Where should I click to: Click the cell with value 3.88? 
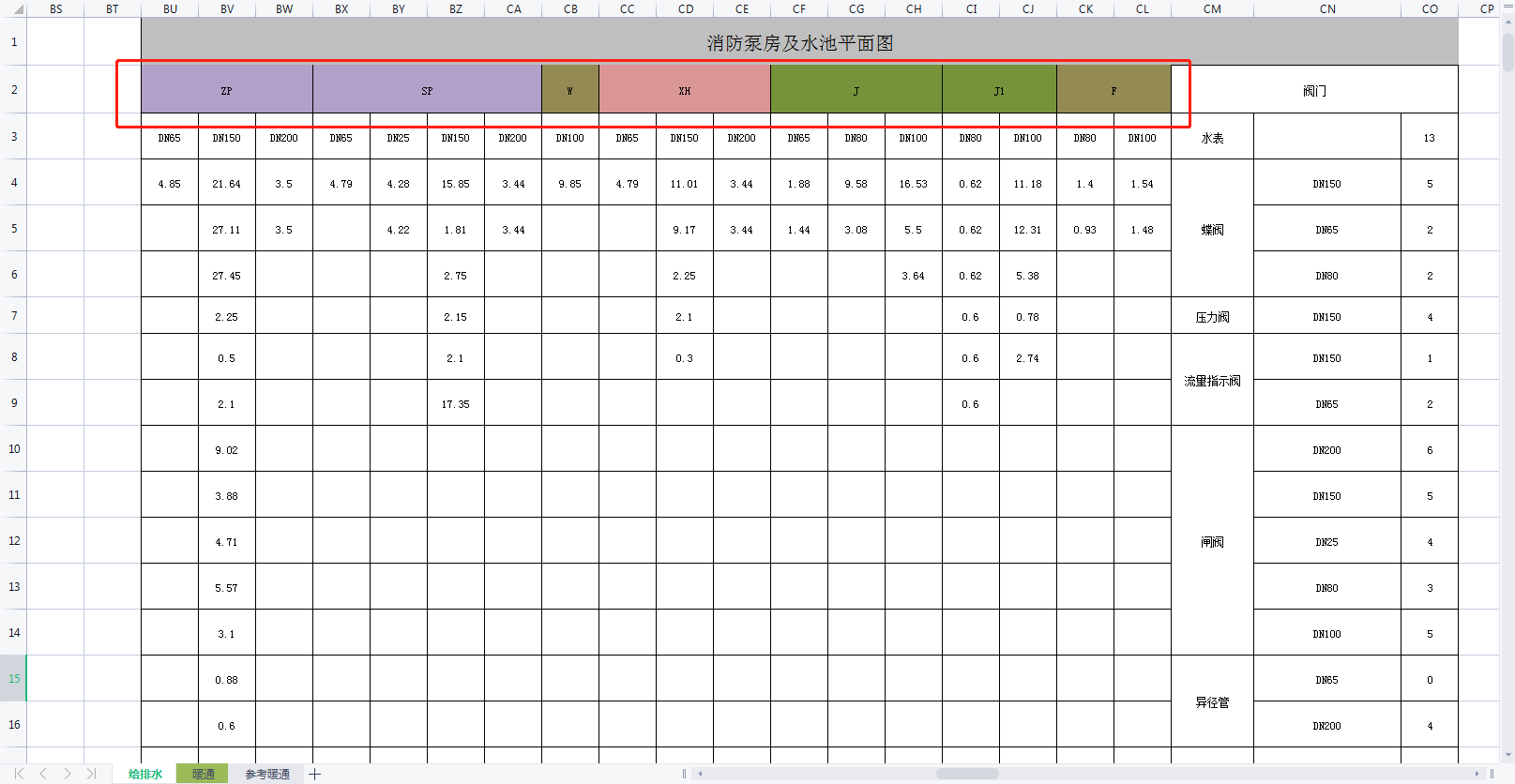click(x=227, y=495)
